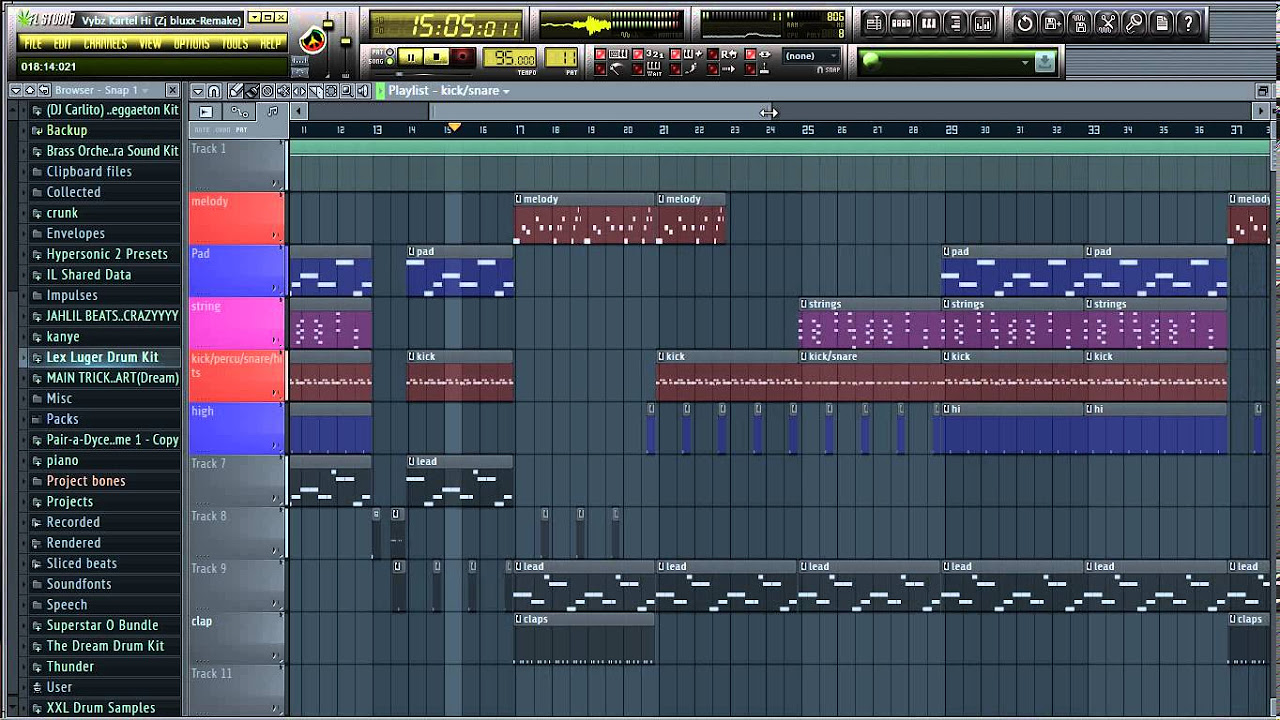Toggle the metronome switch
Viewport: 1280px width, 720px height.
tap(600, 69)
